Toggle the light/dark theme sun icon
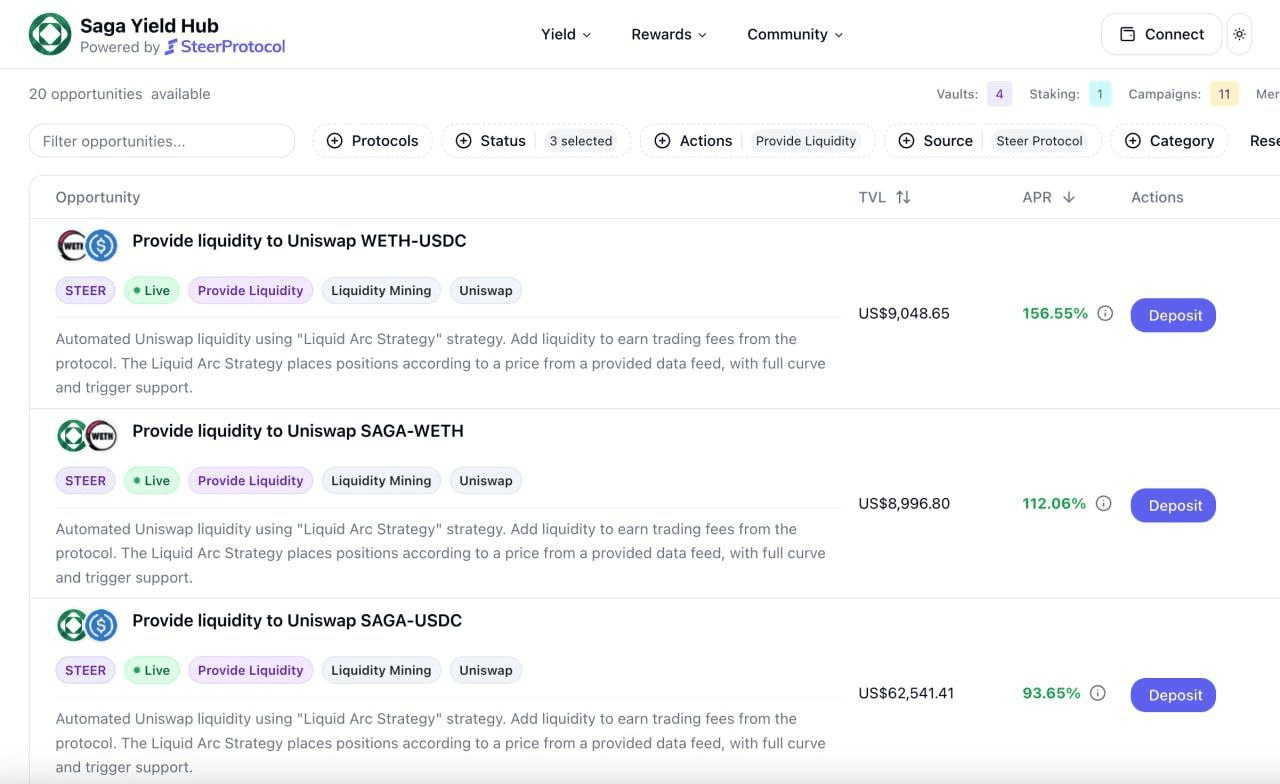Viewport: 1280px width, 784px height. pos(1239,34)
